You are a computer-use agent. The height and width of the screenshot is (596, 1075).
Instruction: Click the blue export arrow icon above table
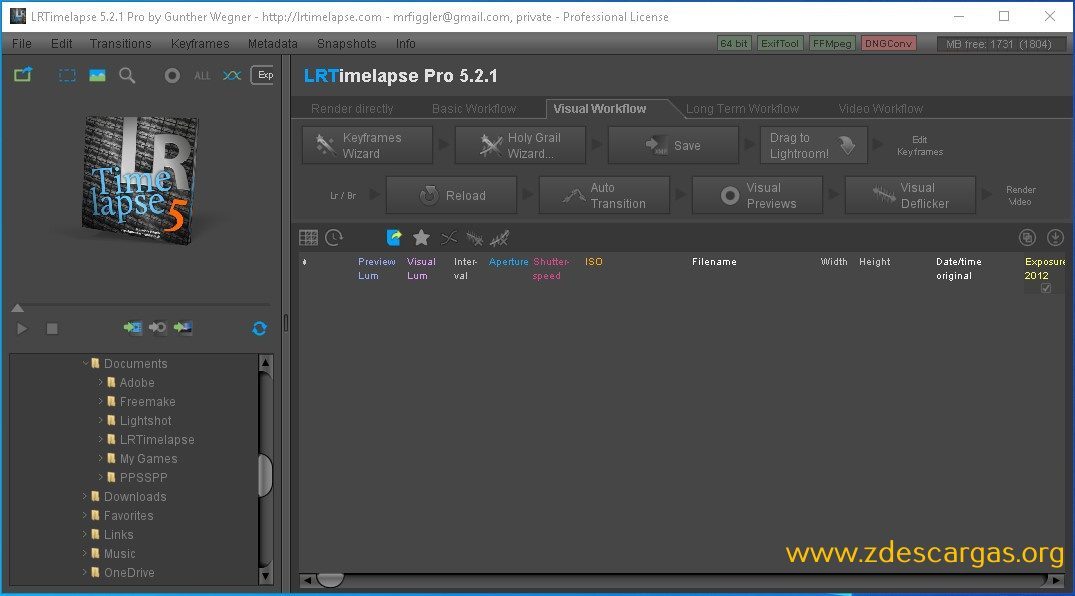coord(394,237)
